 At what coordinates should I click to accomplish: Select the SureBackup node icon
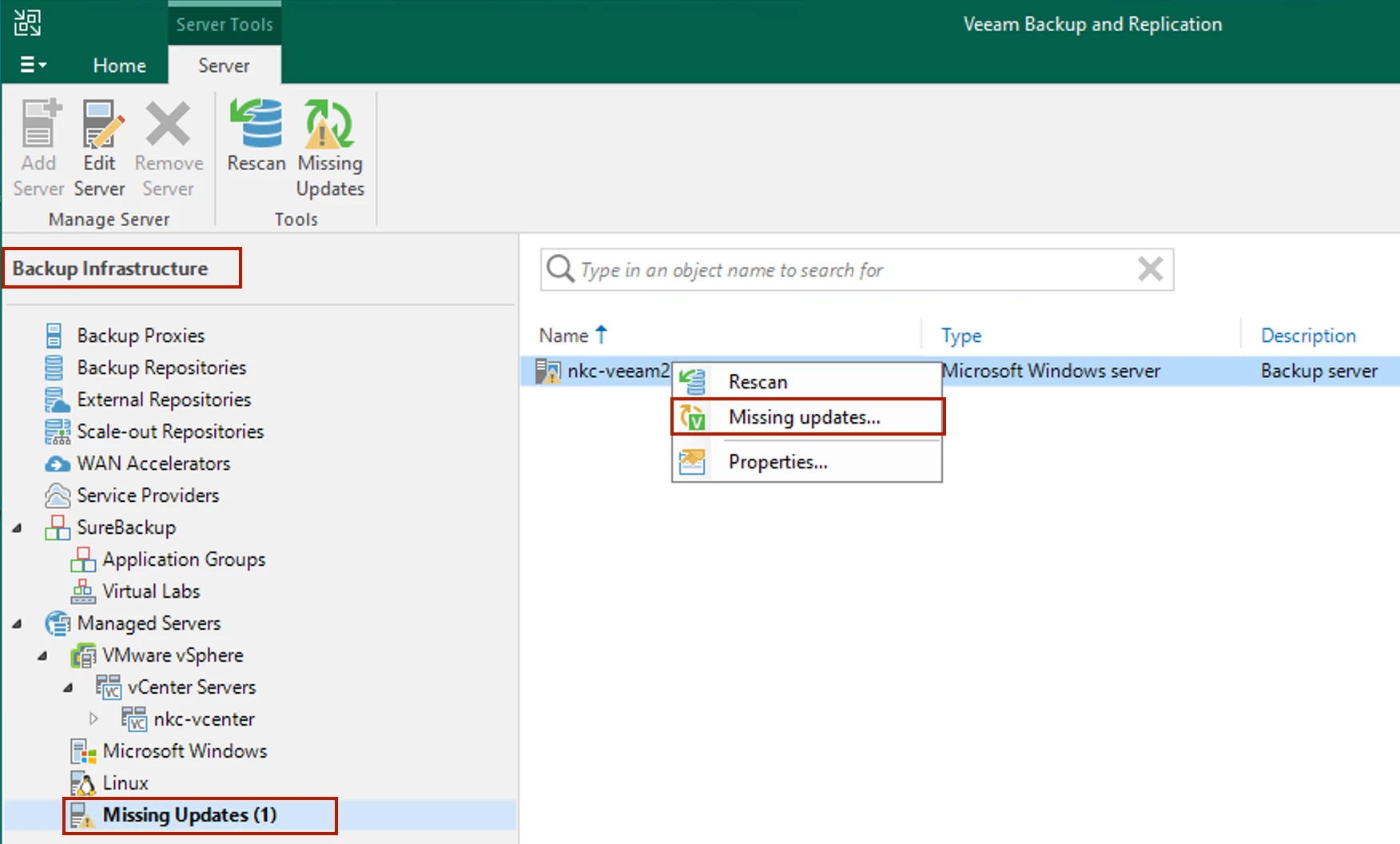click(57, 527)
